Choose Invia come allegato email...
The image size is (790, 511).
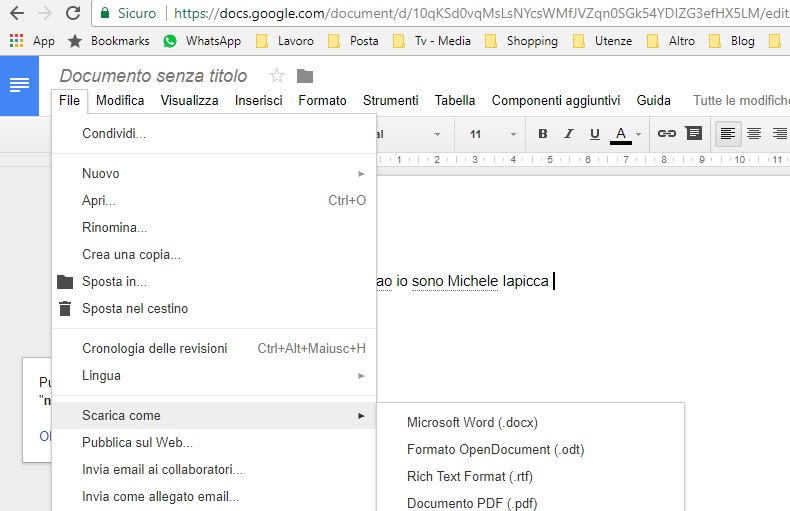point(214,497)
